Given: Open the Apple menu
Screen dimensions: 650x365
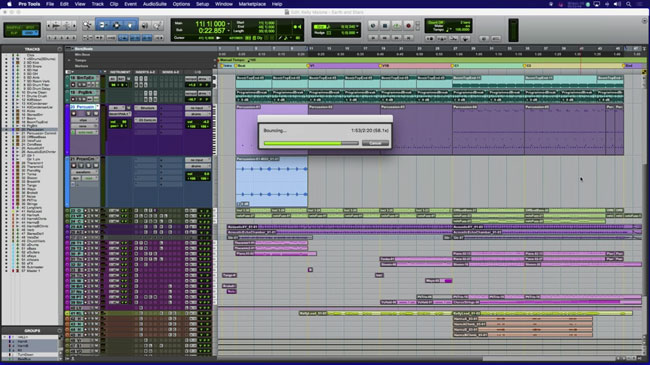Looking at the screenshot, I should pos(9,4).
